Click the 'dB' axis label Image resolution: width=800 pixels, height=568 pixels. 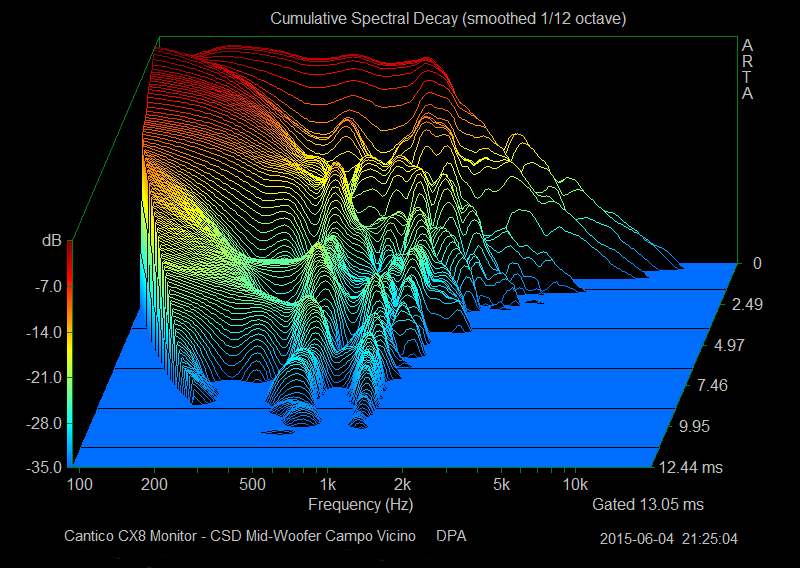point(52,240)
